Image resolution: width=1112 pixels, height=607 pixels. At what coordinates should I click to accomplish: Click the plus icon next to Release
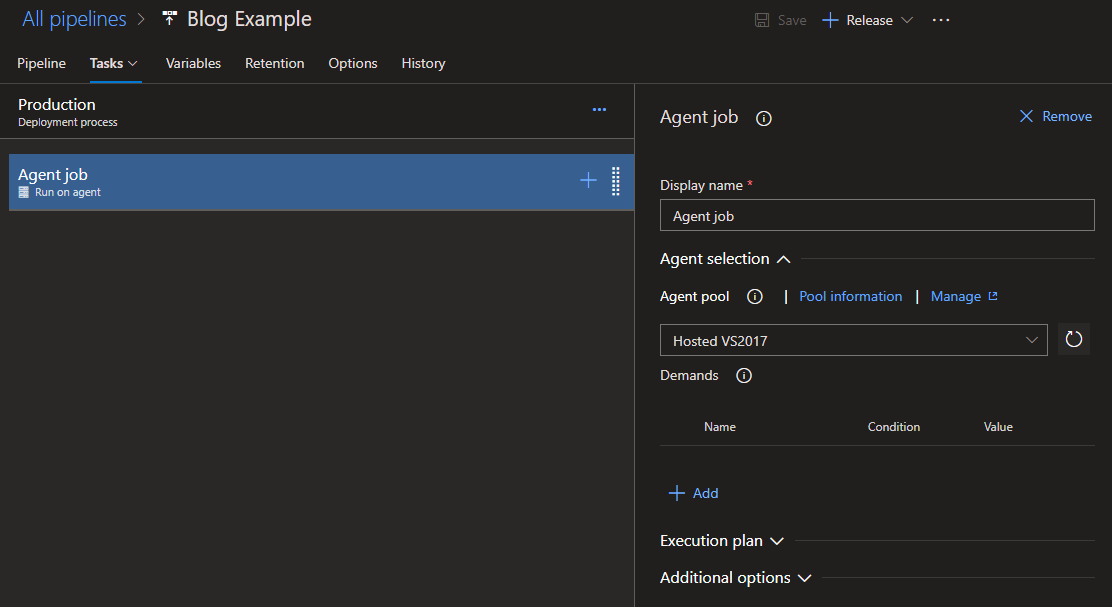click(x=830, y=20)
